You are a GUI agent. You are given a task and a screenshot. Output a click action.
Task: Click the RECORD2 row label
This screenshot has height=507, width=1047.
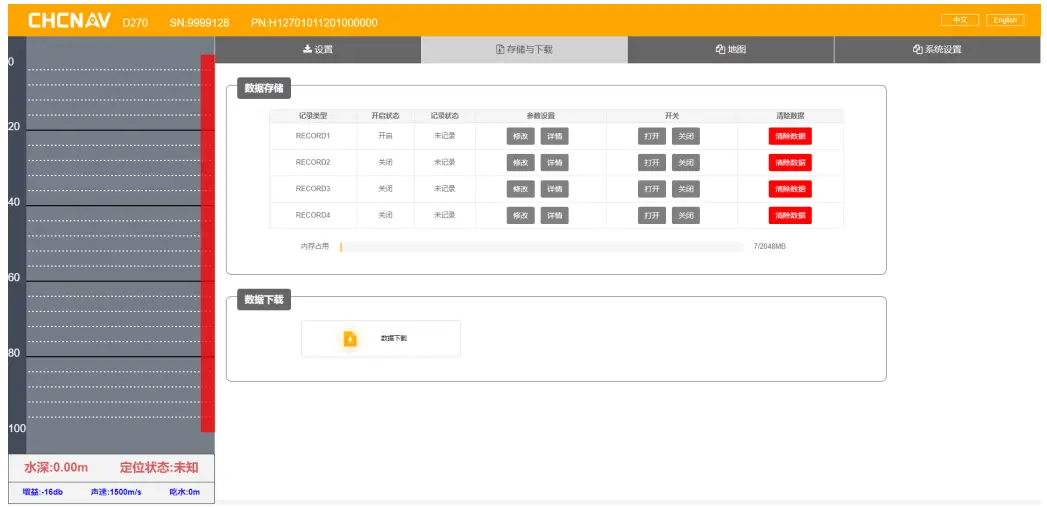[x=313, y=162]
